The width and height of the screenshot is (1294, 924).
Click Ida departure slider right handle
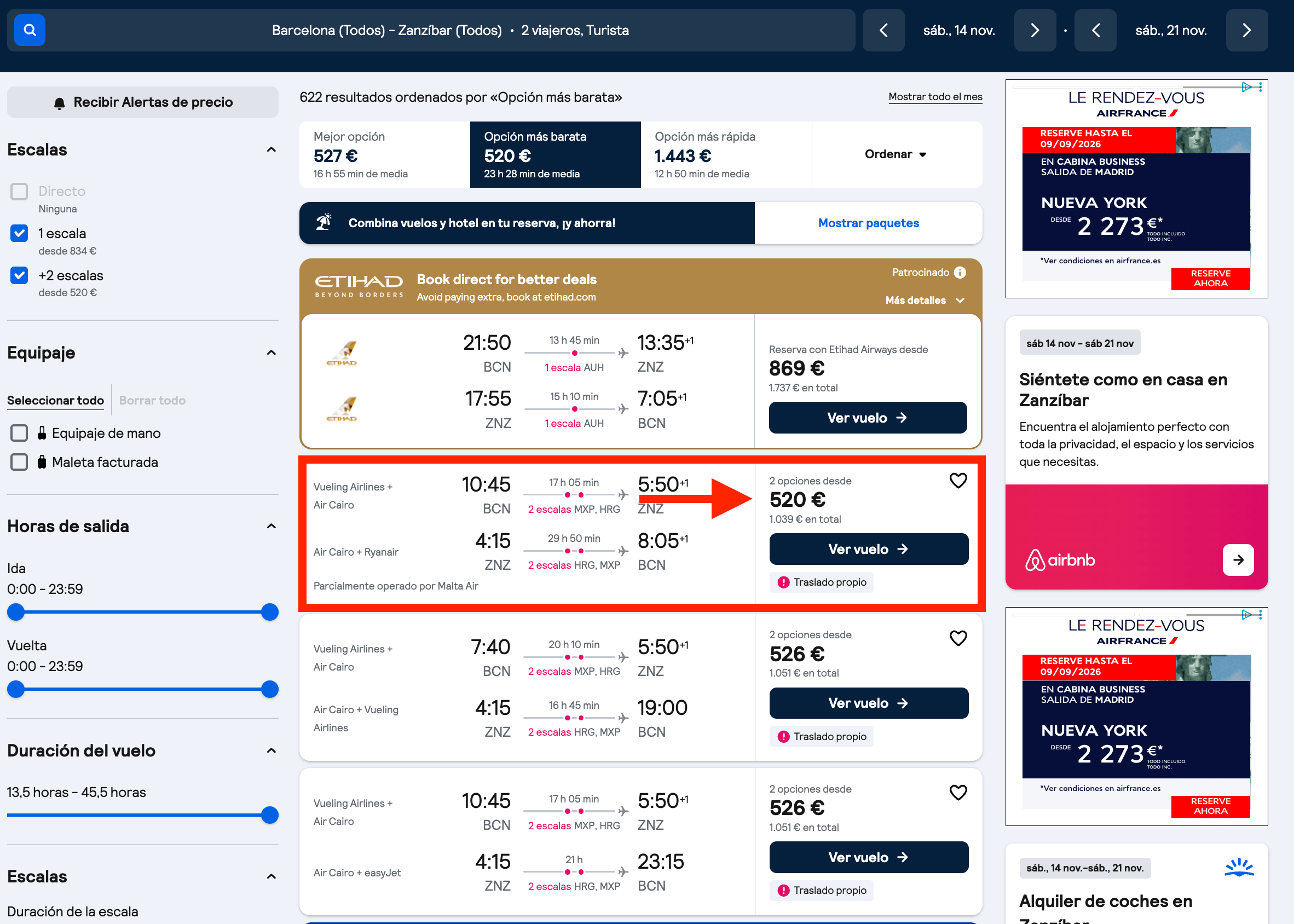click(270, 612)
